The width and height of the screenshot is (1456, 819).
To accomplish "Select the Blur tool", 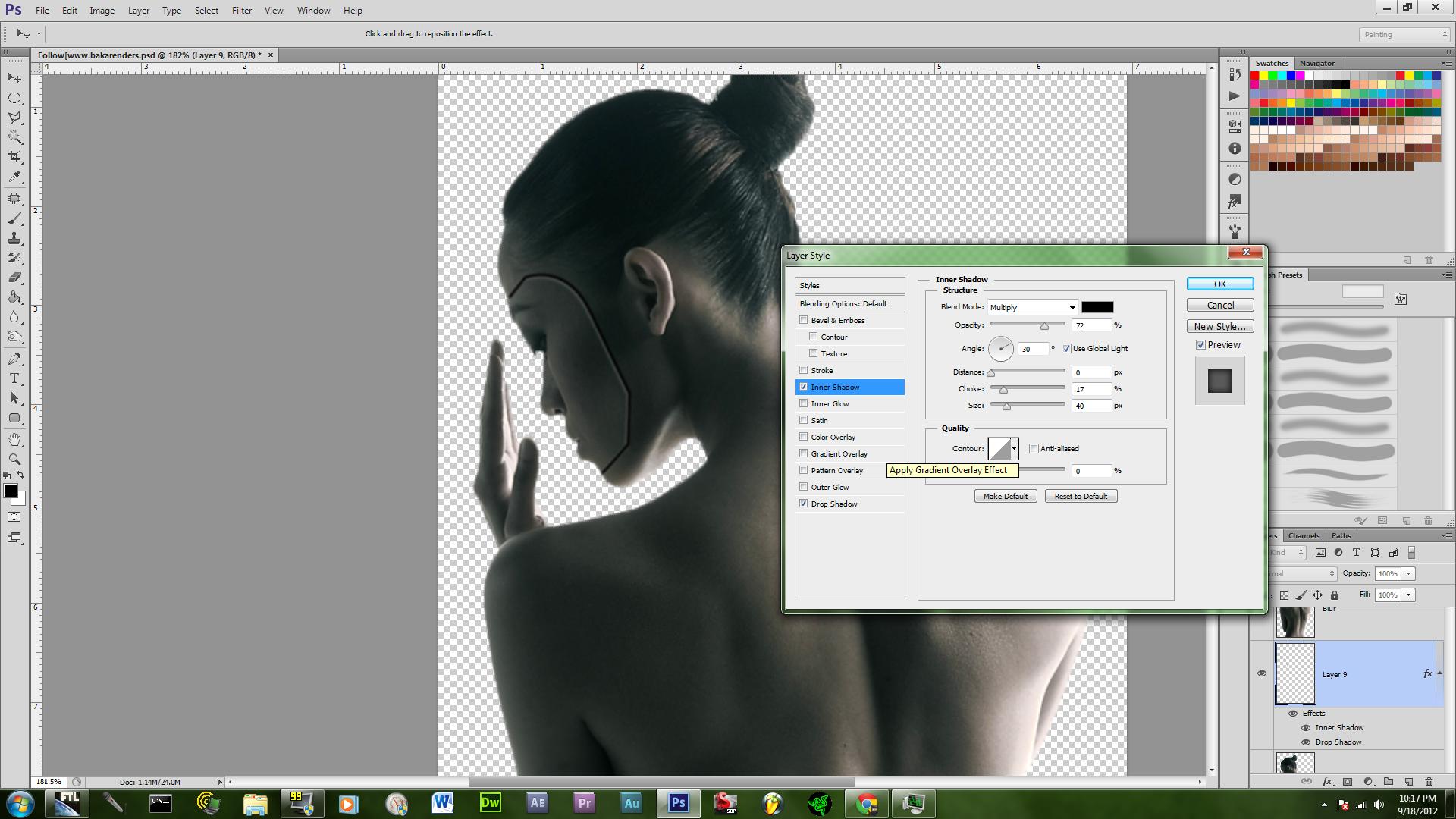I will point(14,317).
